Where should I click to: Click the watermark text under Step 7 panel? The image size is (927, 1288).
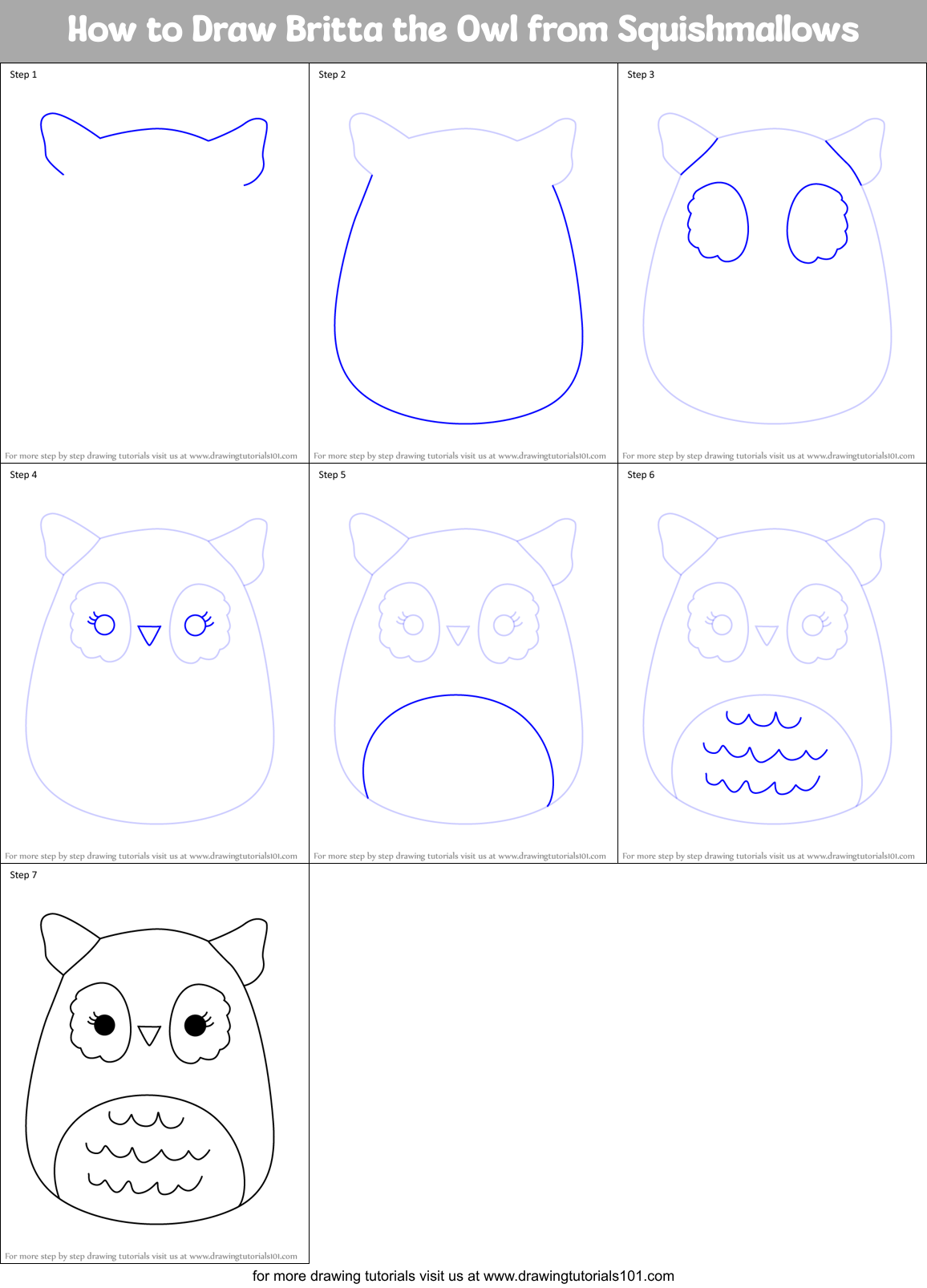pyautogui.click(x=151, y=1256)
